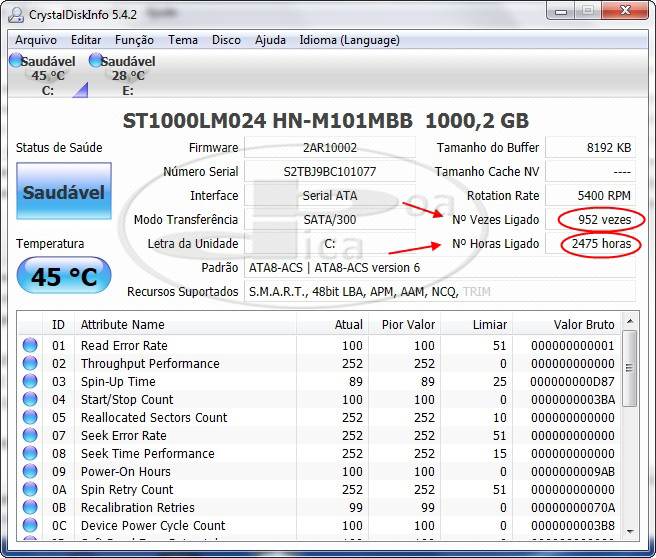This screenshot has width=656, height=558.
Task: Click the scroll up arrow of attribute list
Action: 630,322
